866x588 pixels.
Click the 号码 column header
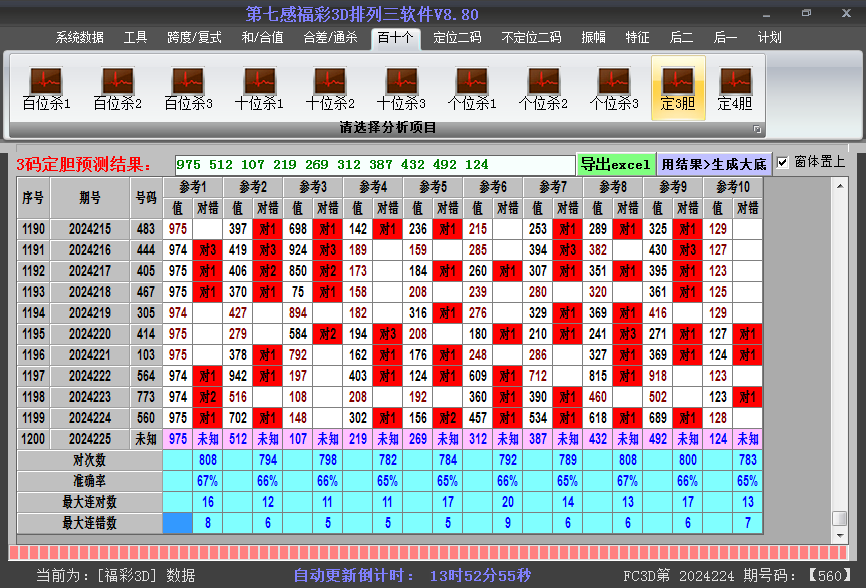click(x=146, y=198)
